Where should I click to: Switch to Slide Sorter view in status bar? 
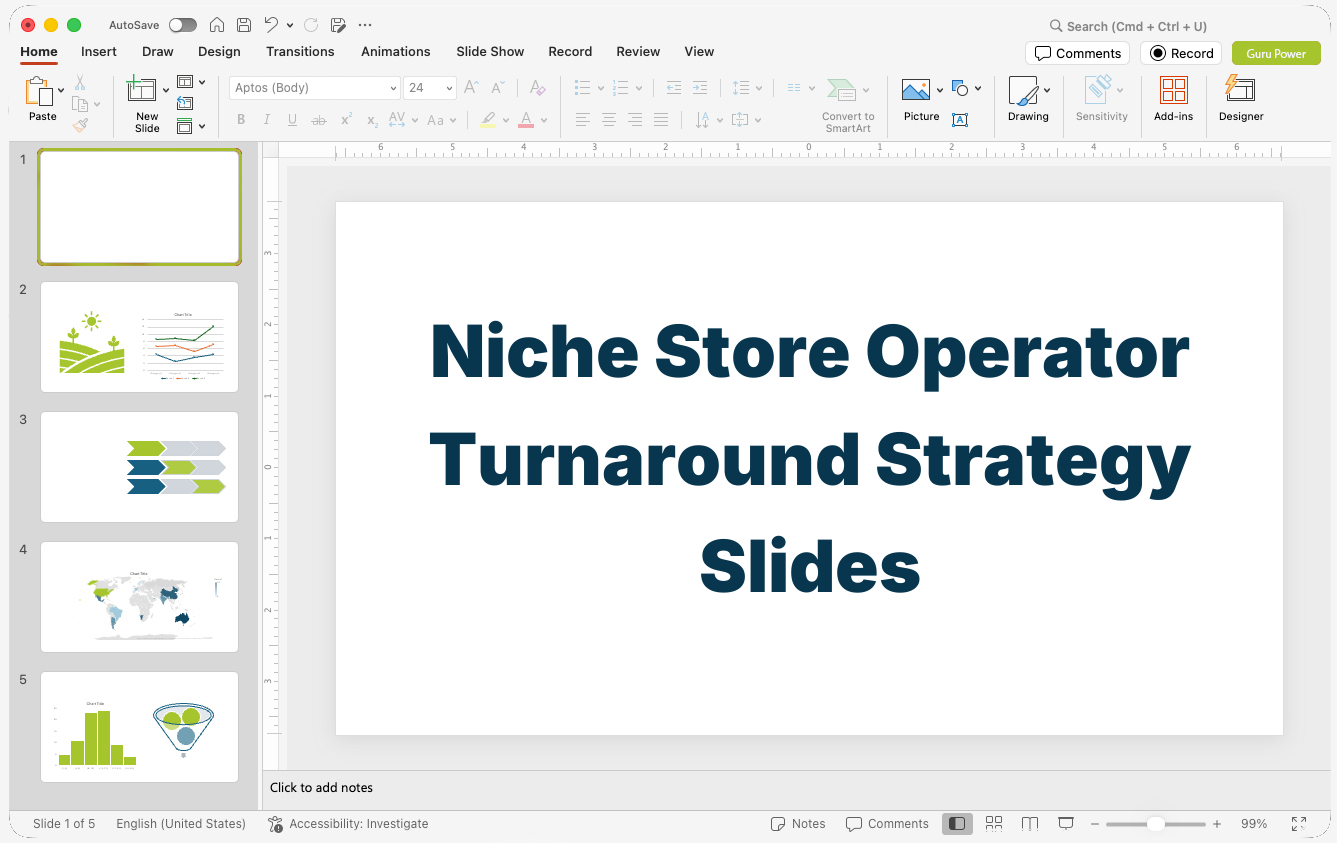994,823
